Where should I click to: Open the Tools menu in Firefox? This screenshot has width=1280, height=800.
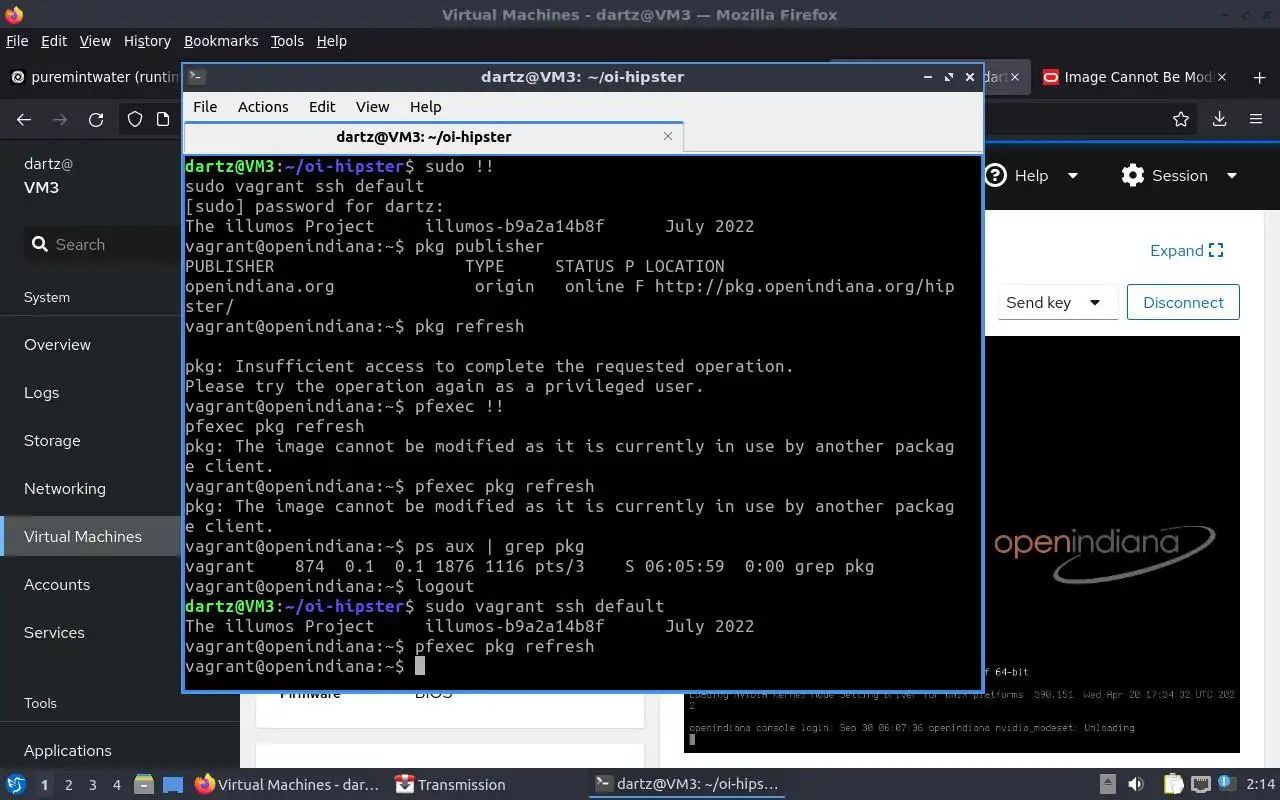[x=287, y=41]
